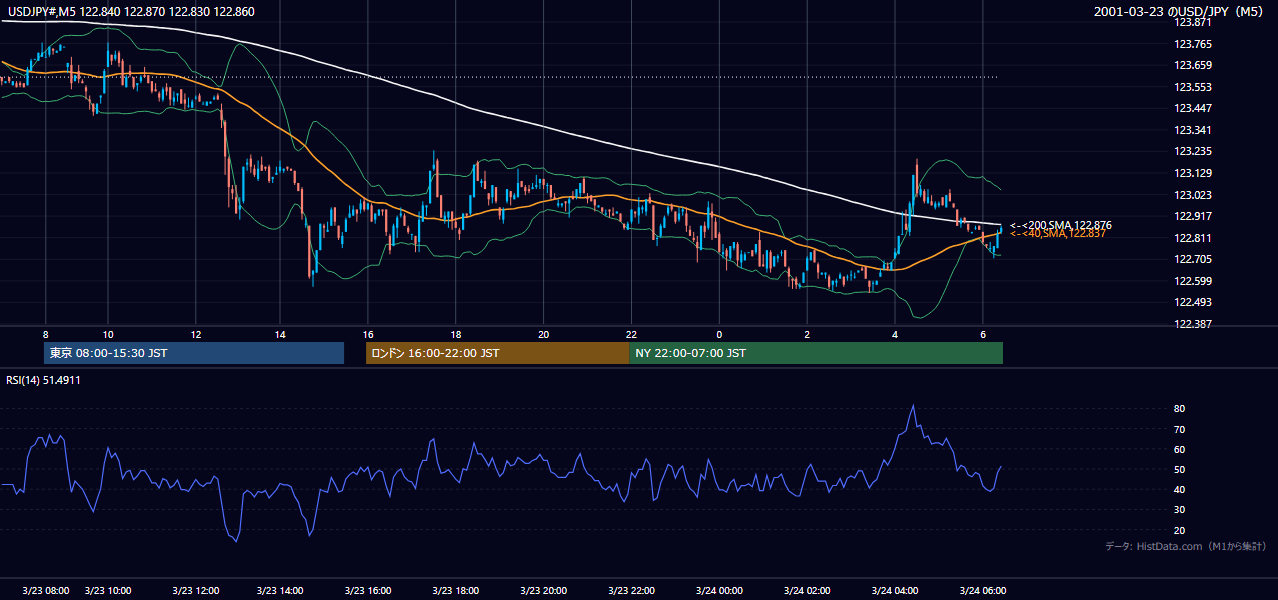1278x600 pixels.
Task: Click the RSI(14) 51.4911 indicator label
Action: [44, 380]
